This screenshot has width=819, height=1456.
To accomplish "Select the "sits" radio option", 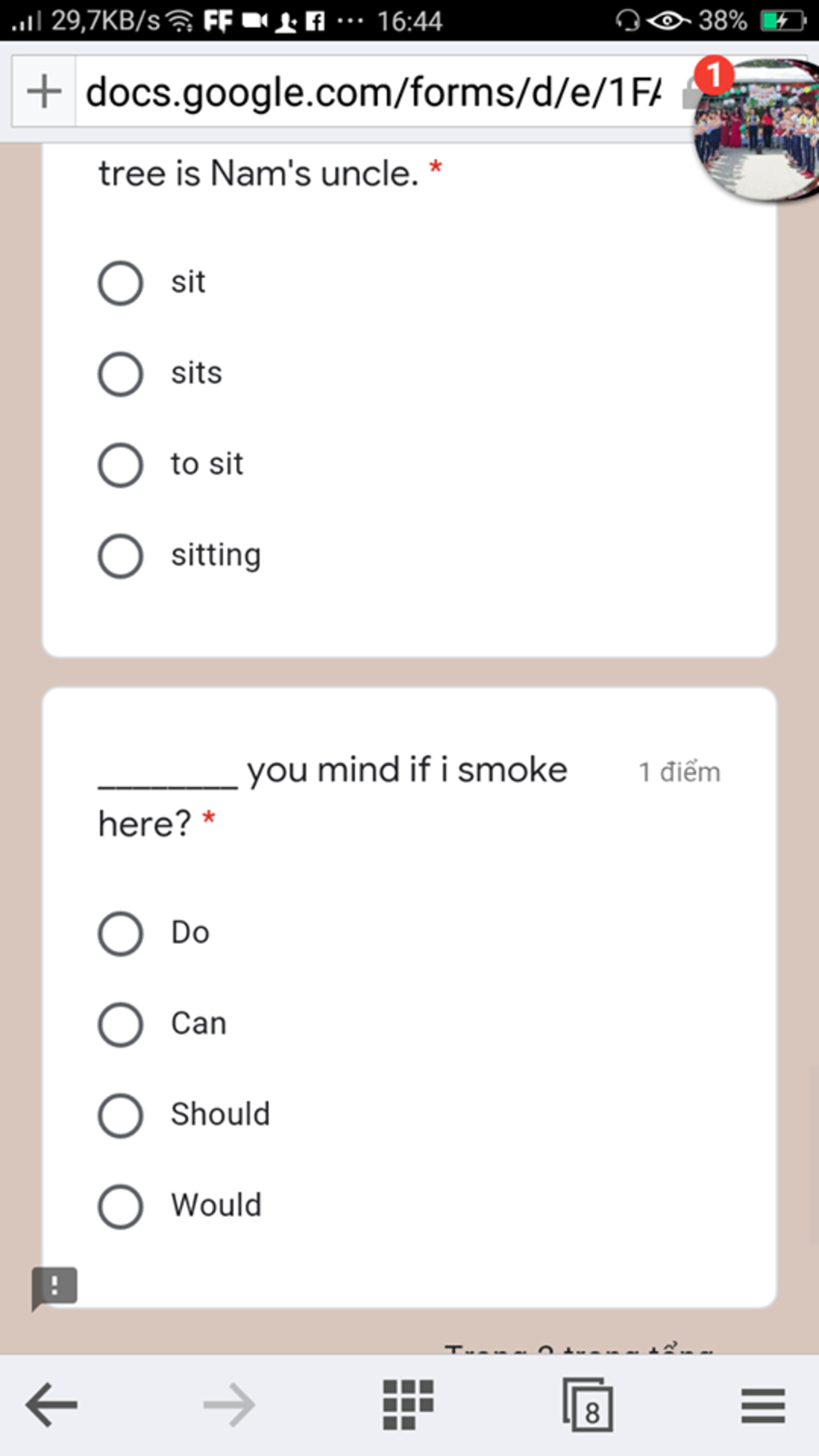I will pyautogui.click(x=121, y=374).
